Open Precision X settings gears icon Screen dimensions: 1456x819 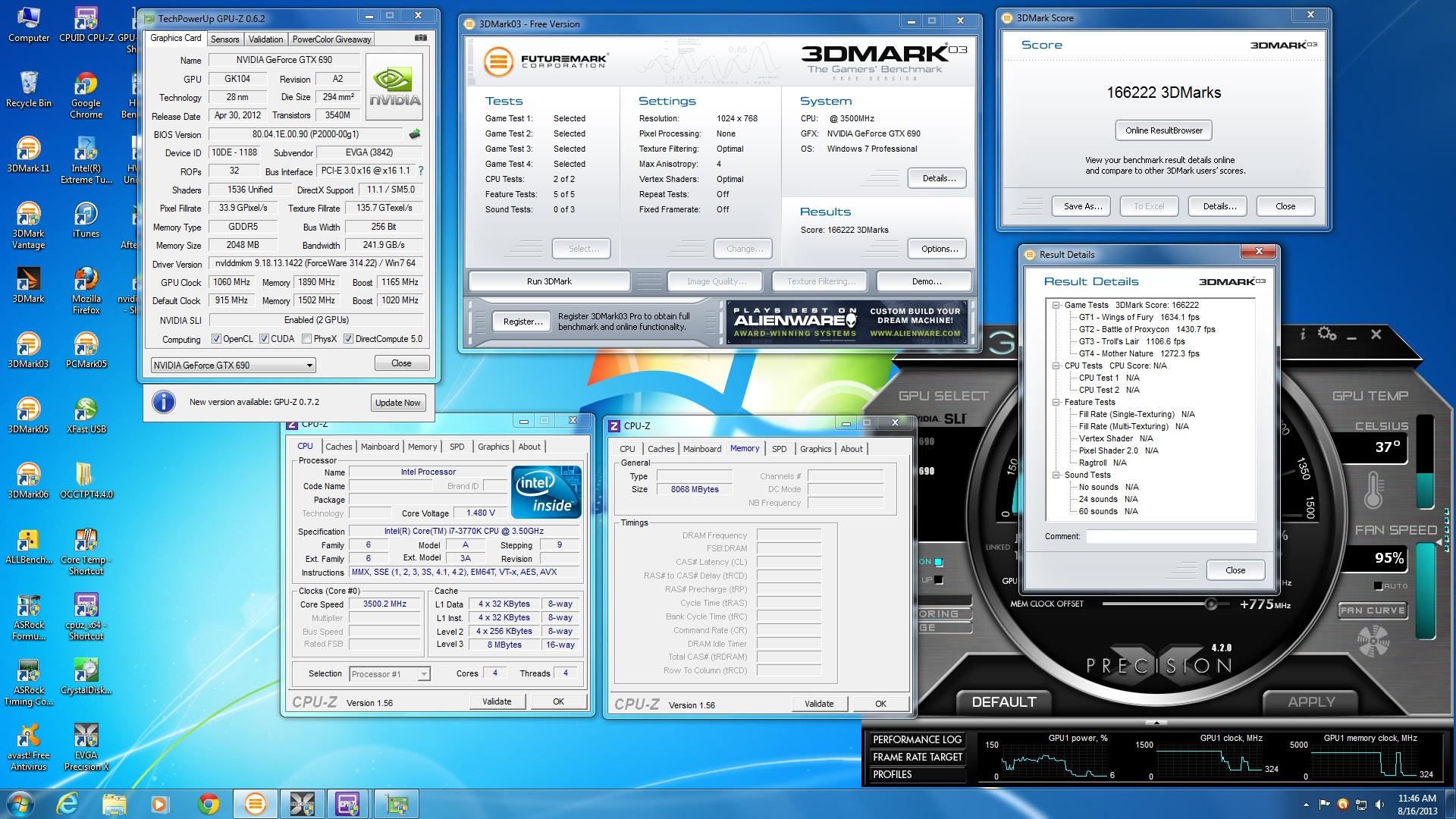(1327, 334)
